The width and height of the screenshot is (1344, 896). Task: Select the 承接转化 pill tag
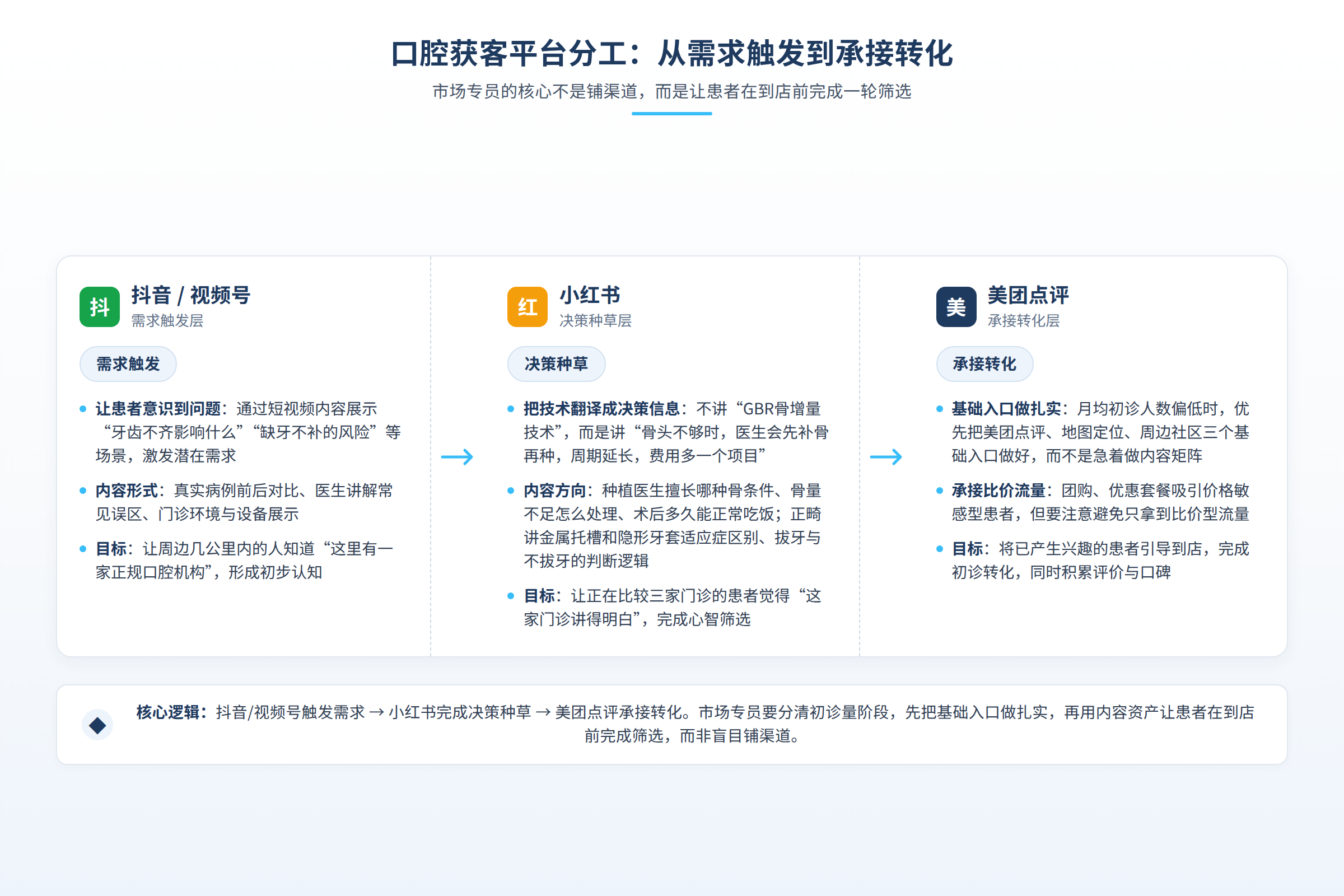click(984, 364)
